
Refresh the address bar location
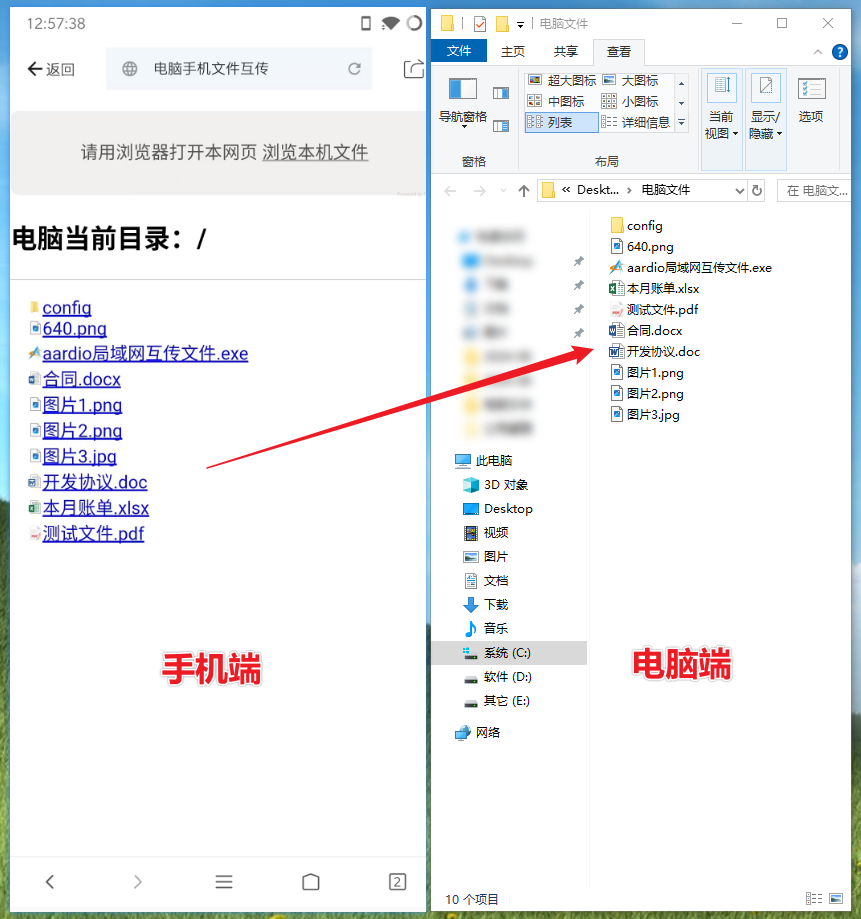pos(758,190)
